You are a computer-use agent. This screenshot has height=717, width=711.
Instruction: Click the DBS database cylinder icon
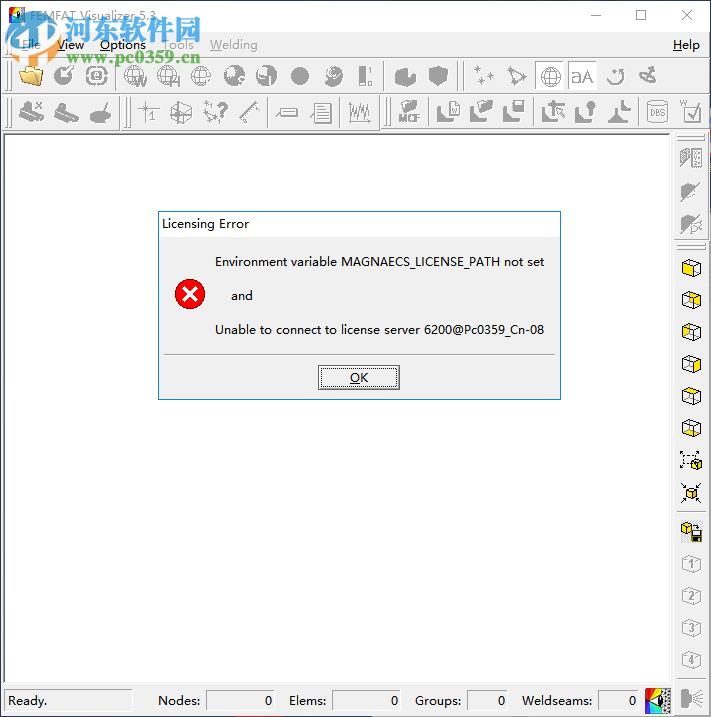[x=658, y=112]
